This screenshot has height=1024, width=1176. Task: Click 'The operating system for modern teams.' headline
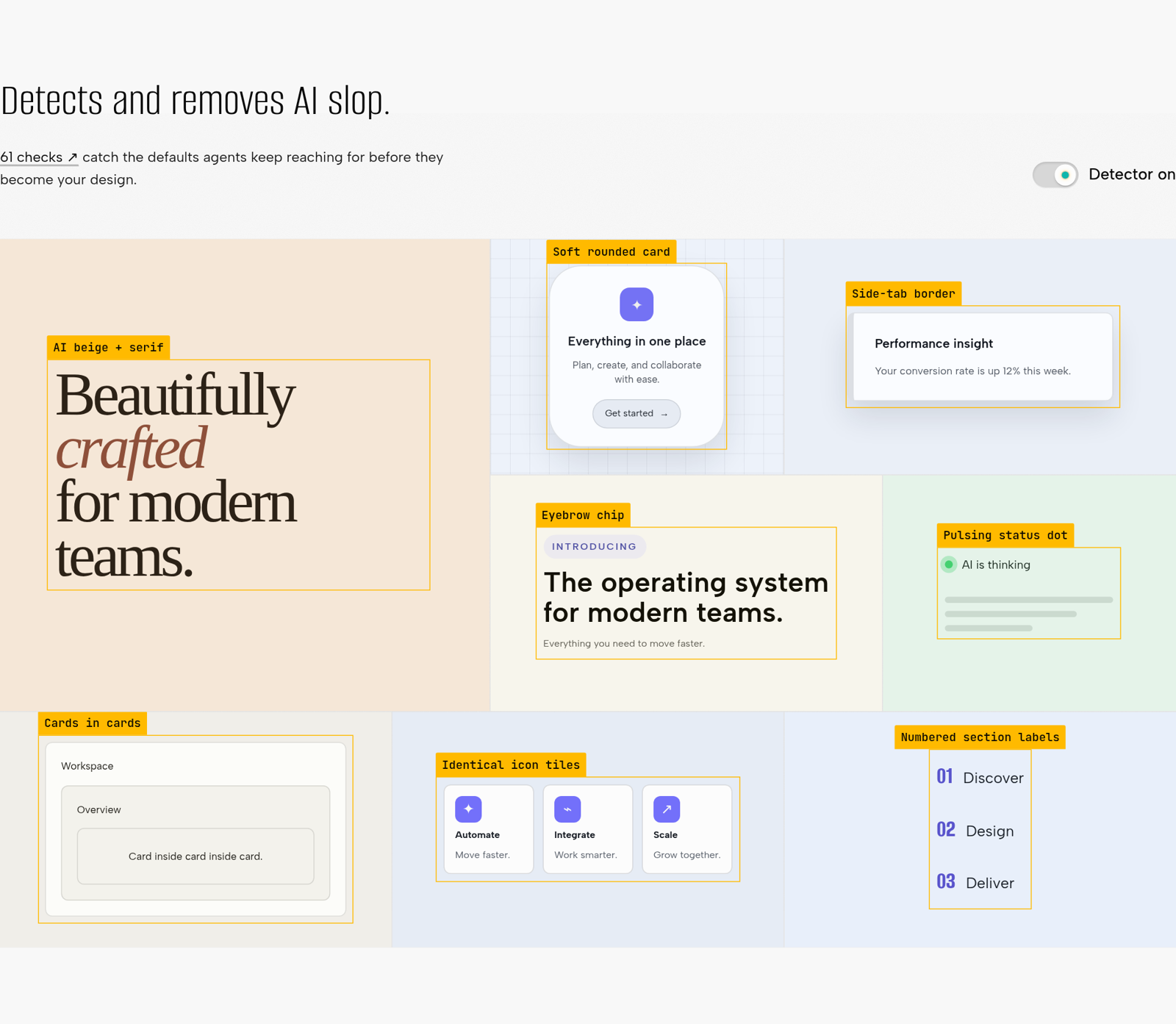tap(686, 597)
